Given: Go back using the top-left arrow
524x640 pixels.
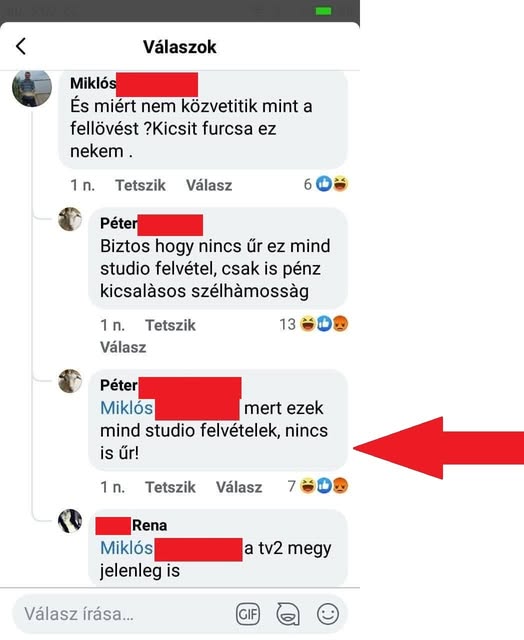Looking at the screenshot, I should (21, 46).
